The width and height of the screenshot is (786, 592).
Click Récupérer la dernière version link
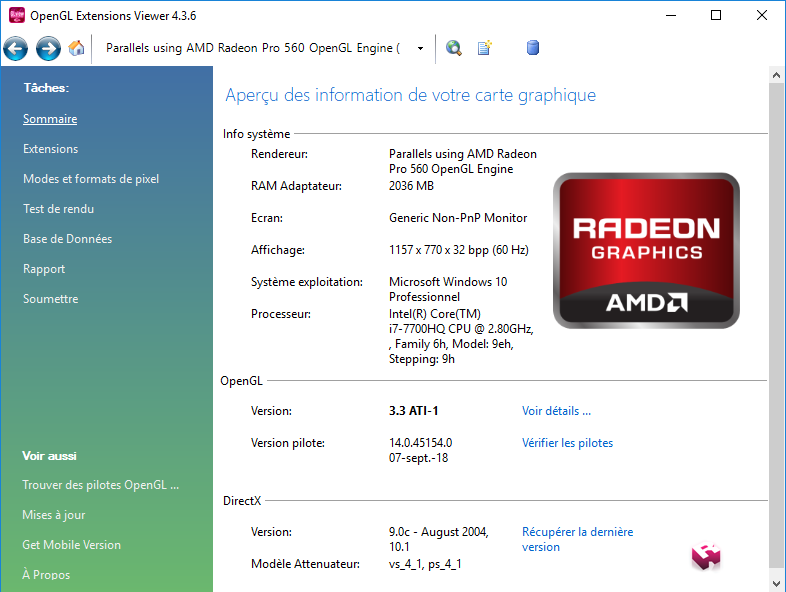point(577,539)
